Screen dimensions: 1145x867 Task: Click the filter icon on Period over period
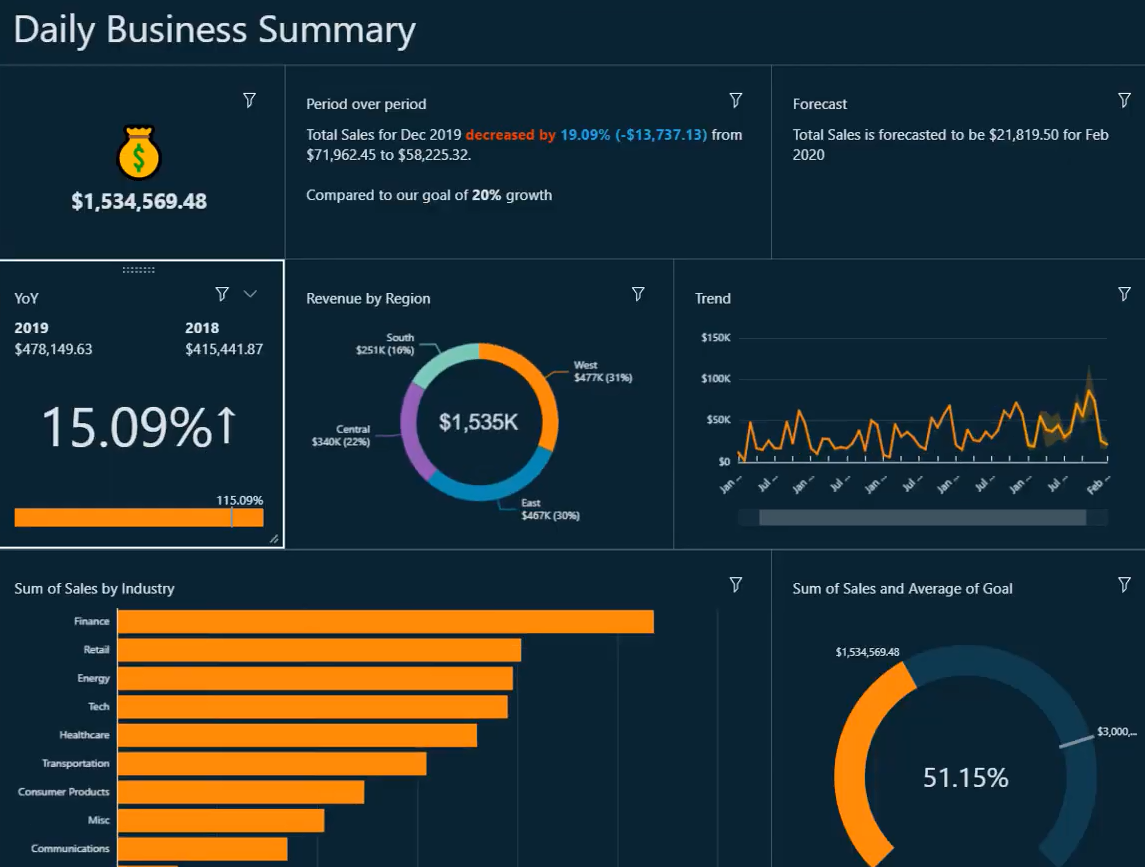pyautogui.click(x=736, y=101)
